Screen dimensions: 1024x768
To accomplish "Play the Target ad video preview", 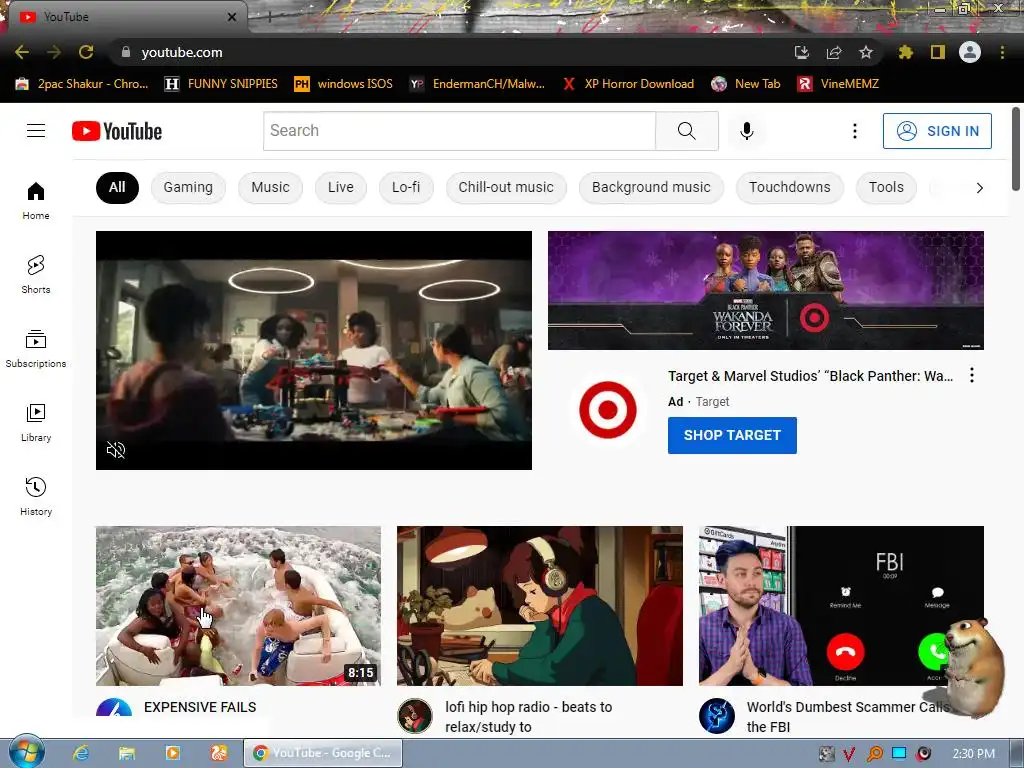I will tap(314, 350).
